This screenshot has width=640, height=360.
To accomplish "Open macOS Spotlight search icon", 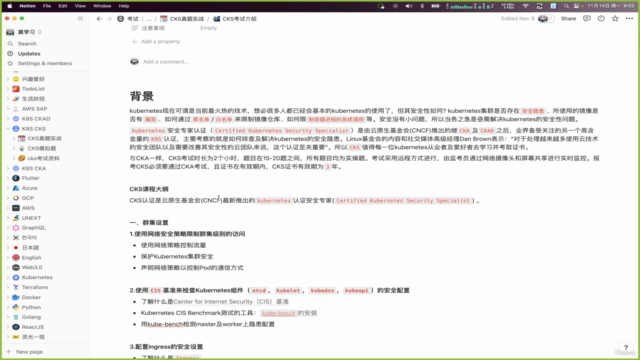I will (x=566, y=6).
